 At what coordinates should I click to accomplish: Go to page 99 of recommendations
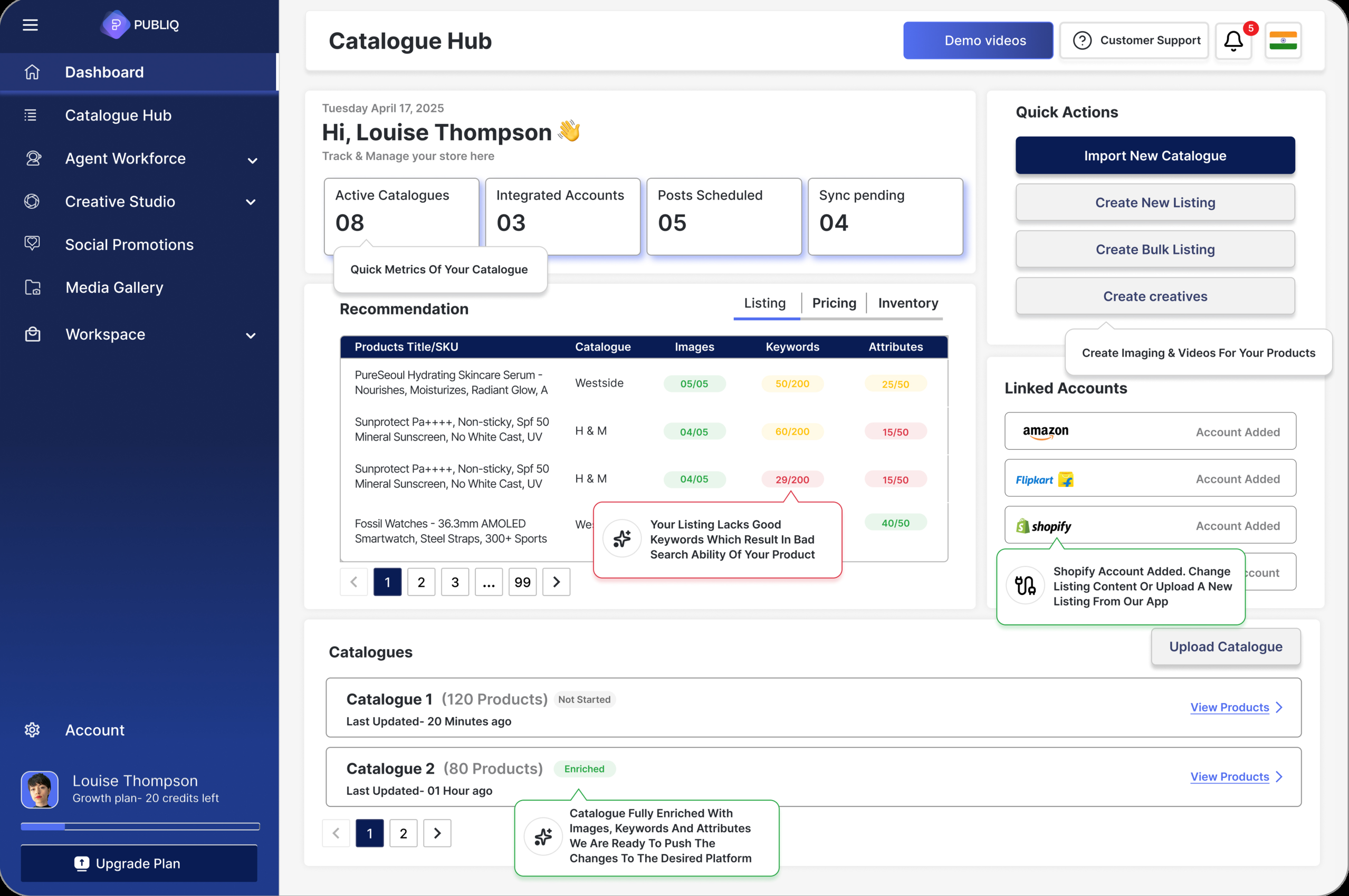coord(522,582)
